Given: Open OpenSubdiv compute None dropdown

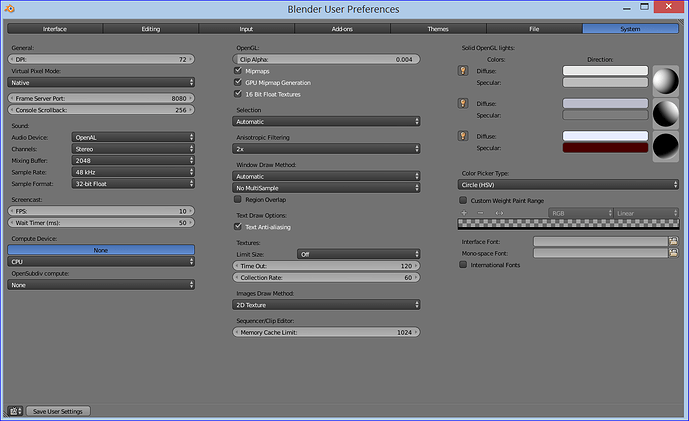Looking at the screenshot, I should click(101, 285).
